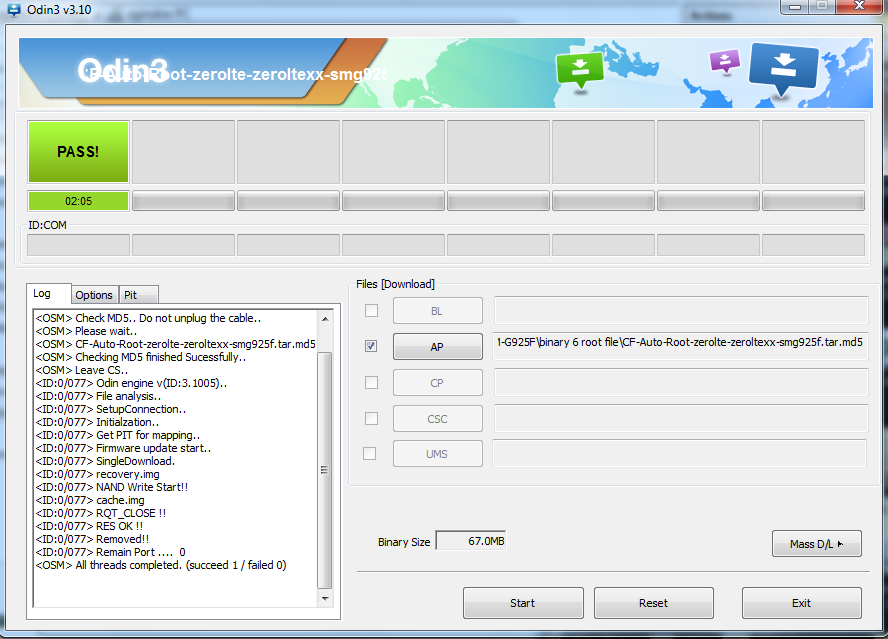
Task: Click the UMS file browse button
Action: (x=438, y=454)
